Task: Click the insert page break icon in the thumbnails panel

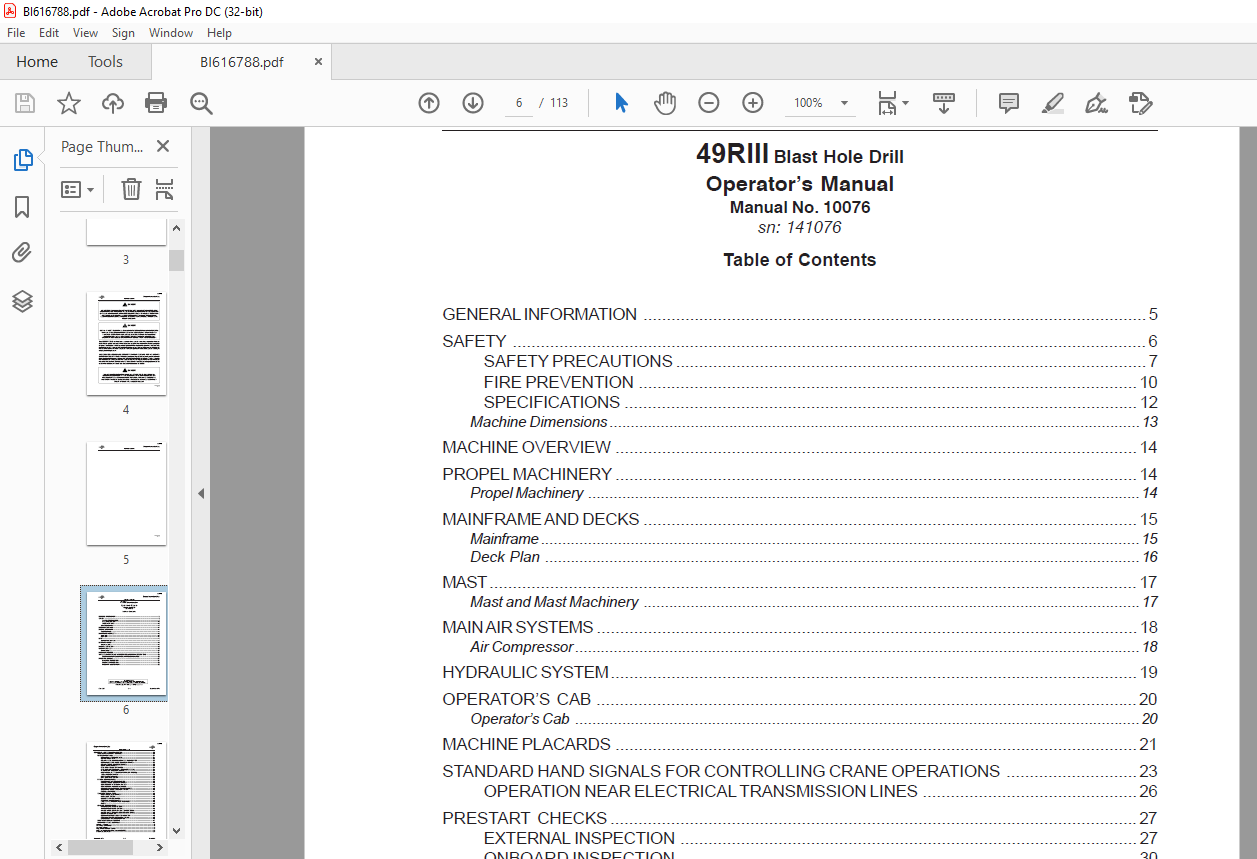Action: (x=165, y=189)
